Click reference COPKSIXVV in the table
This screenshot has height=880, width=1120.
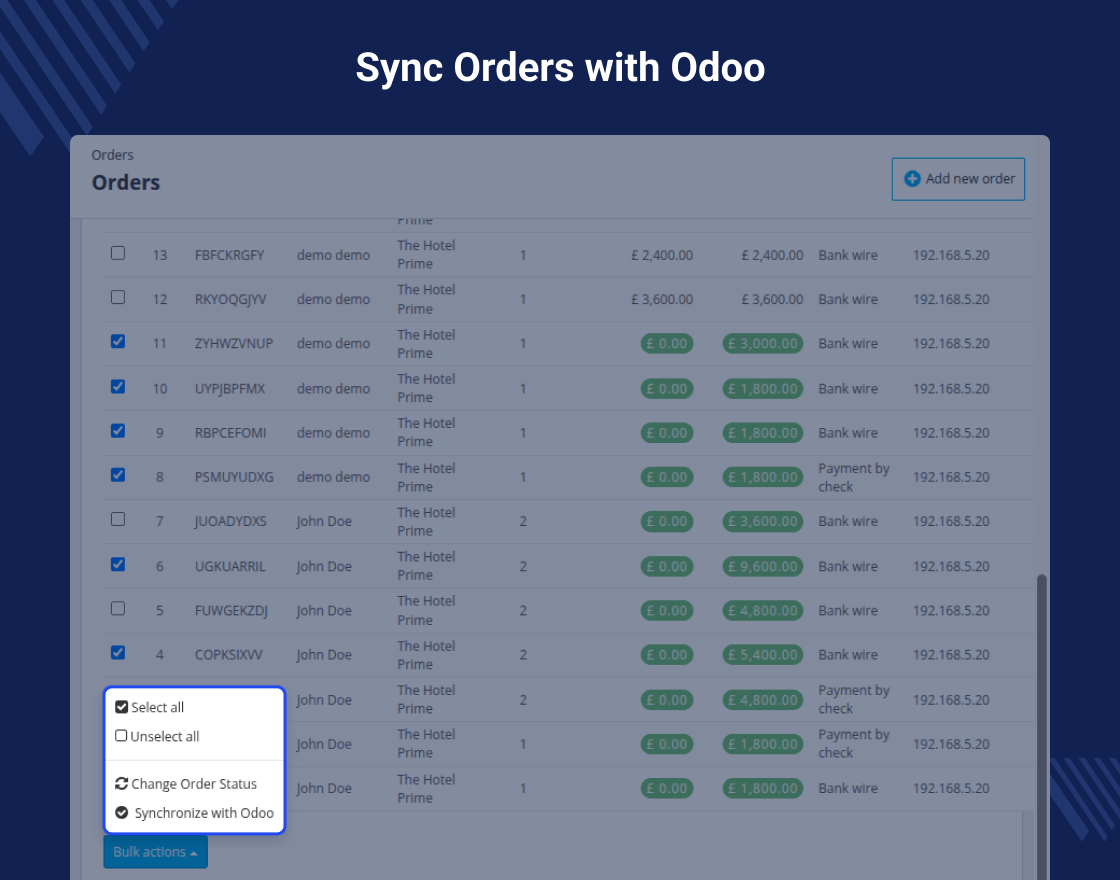point(229,655)
